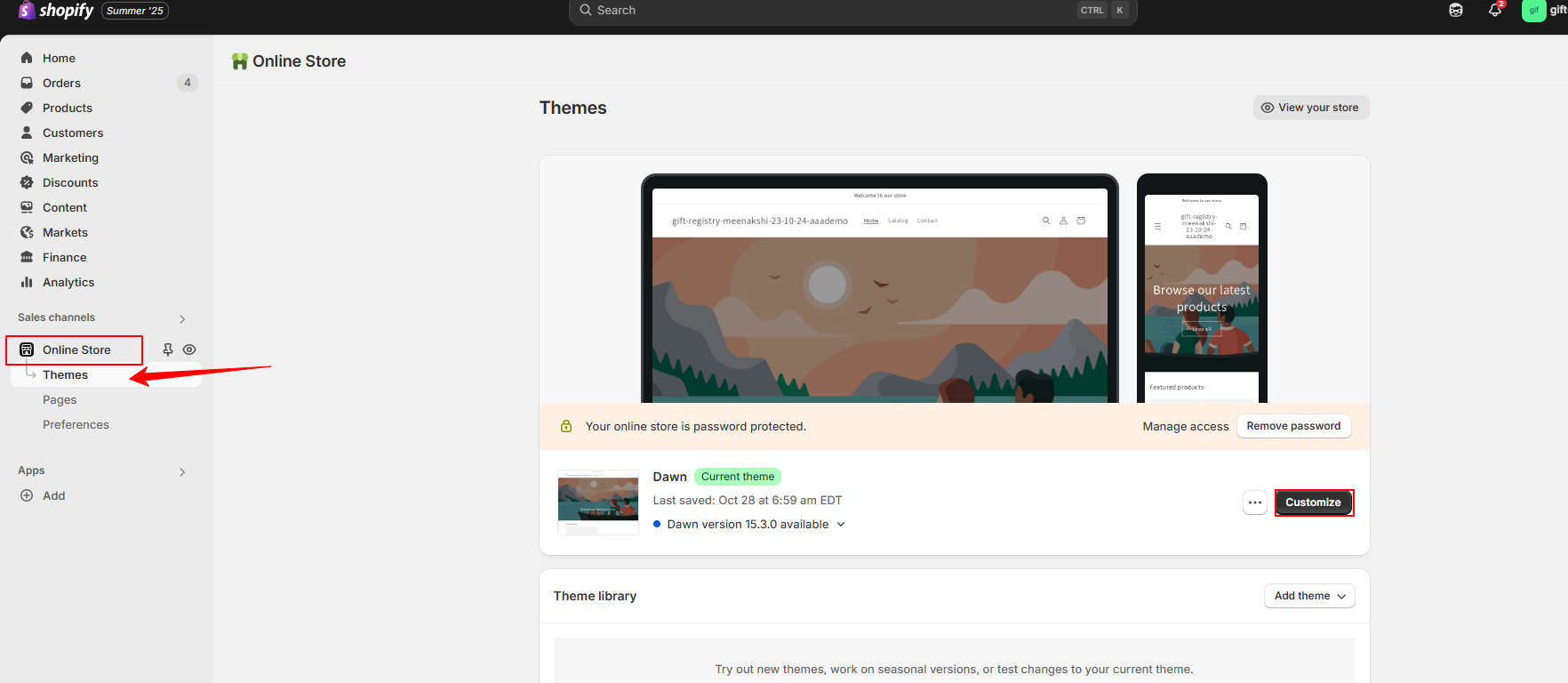Open Pages under Online Store
Screen dimensions: 1568x683
tap(60, 399)
